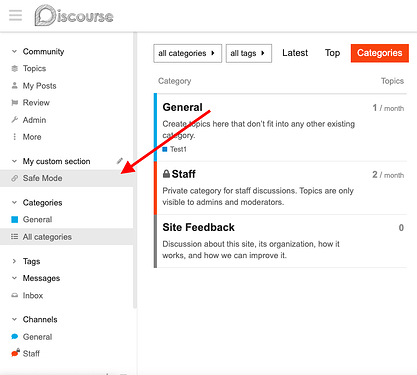Click the All categories list icon
Image resolution: width=417 pixels, height=375 pixels.
pos(14,237)
